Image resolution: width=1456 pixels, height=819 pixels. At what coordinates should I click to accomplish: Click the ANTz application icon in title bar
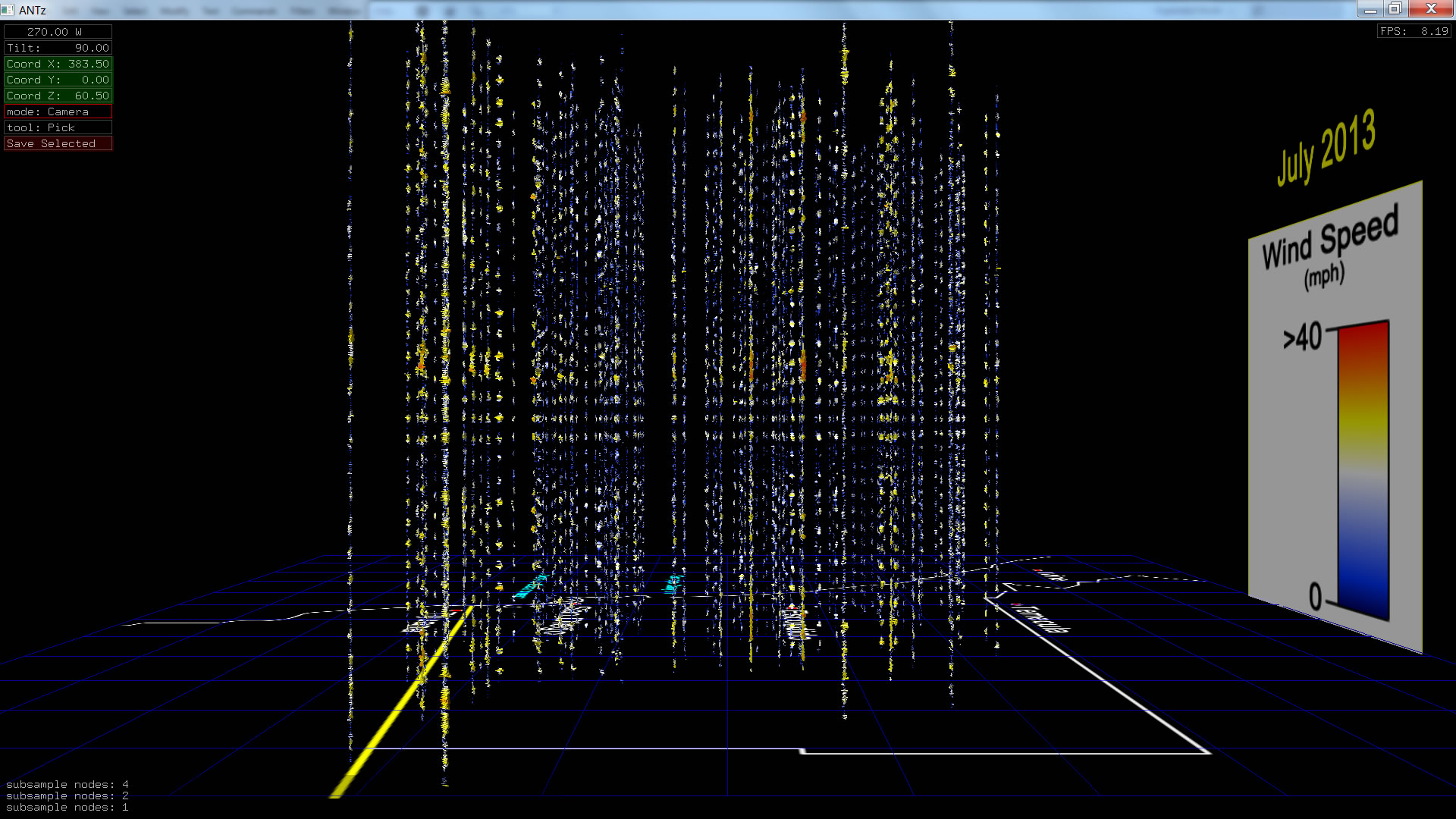[8, 10]
